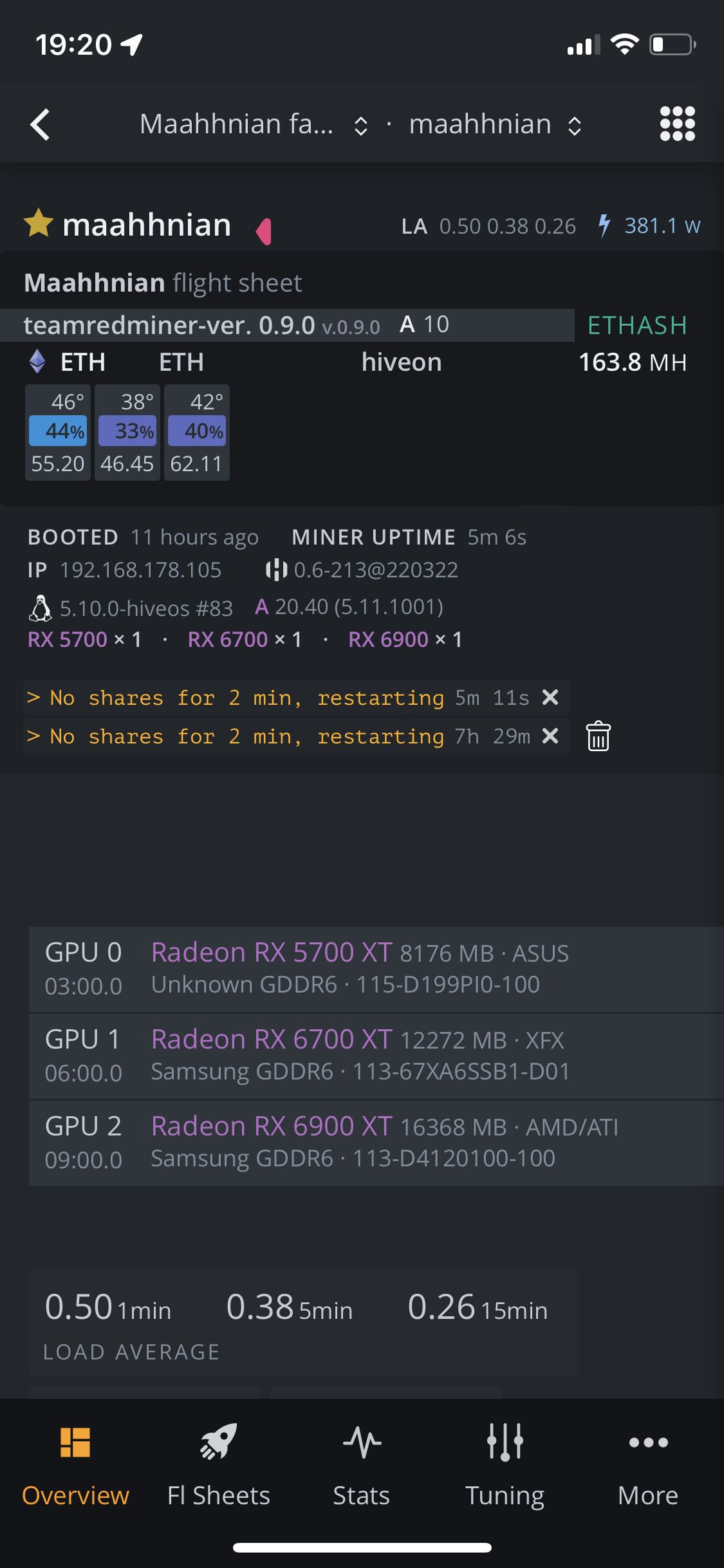Tap the AMD driver A icon
The image size is (724, 1568).
(x=261, y=606)
